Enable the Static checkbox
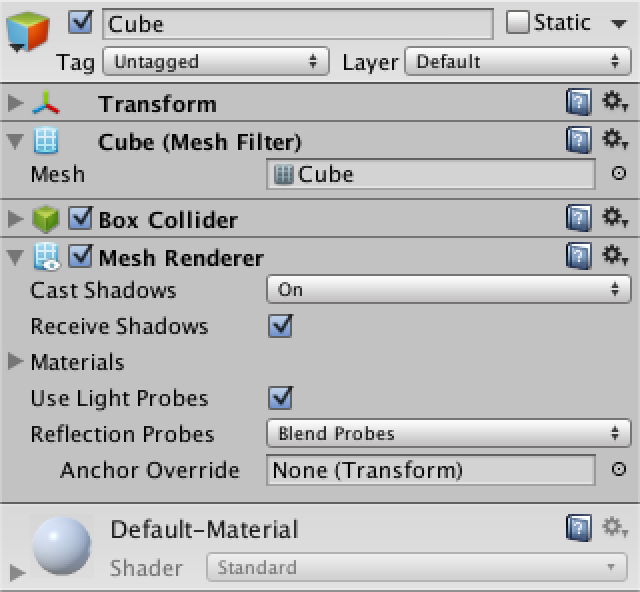 (x=517, y=22)
